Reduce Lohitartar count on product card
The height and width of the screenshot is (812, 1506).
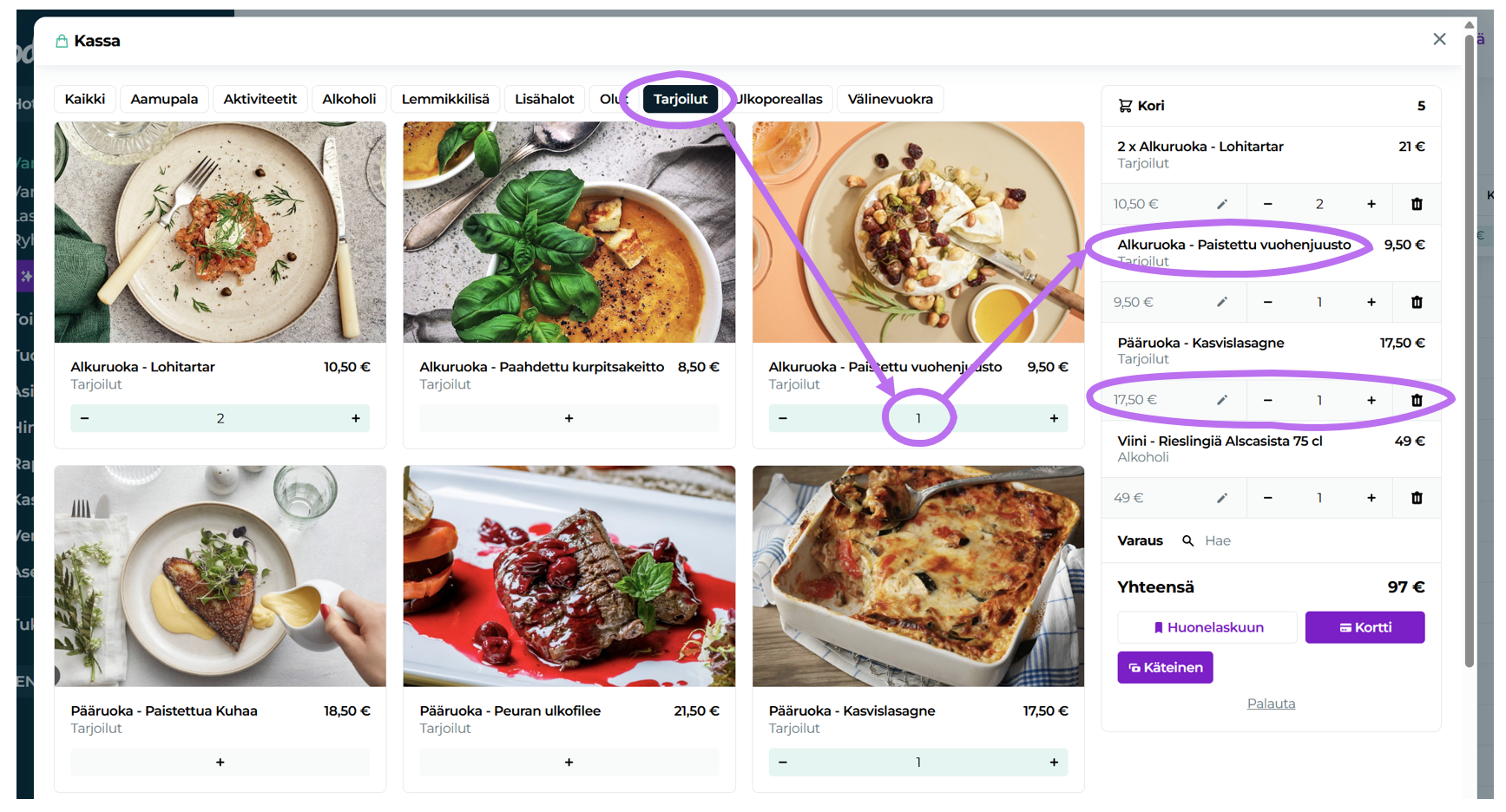(x=85, y=418)
